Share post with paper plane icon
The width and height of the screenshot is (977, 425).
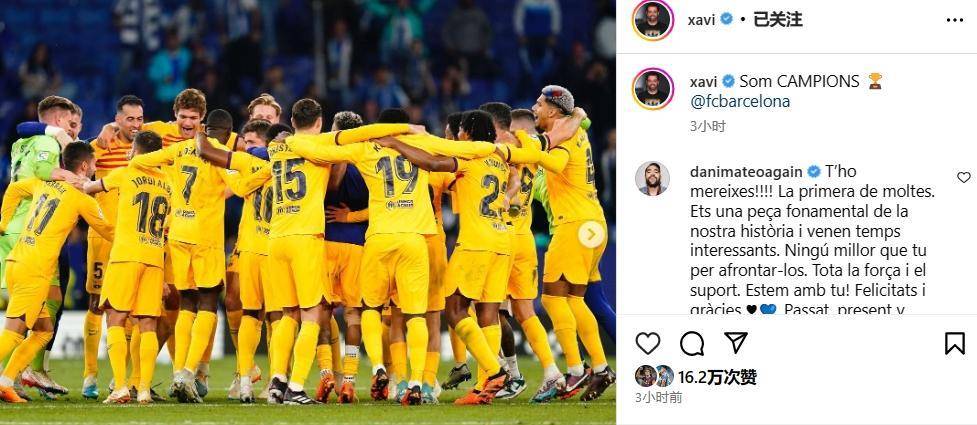tap(736, 343)
